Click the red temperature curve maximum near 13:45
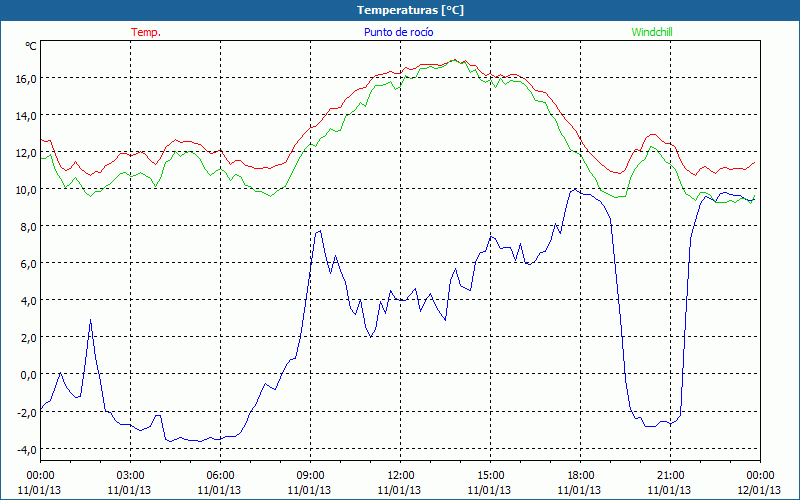This screenshot has width=800, height=500. 454,60
